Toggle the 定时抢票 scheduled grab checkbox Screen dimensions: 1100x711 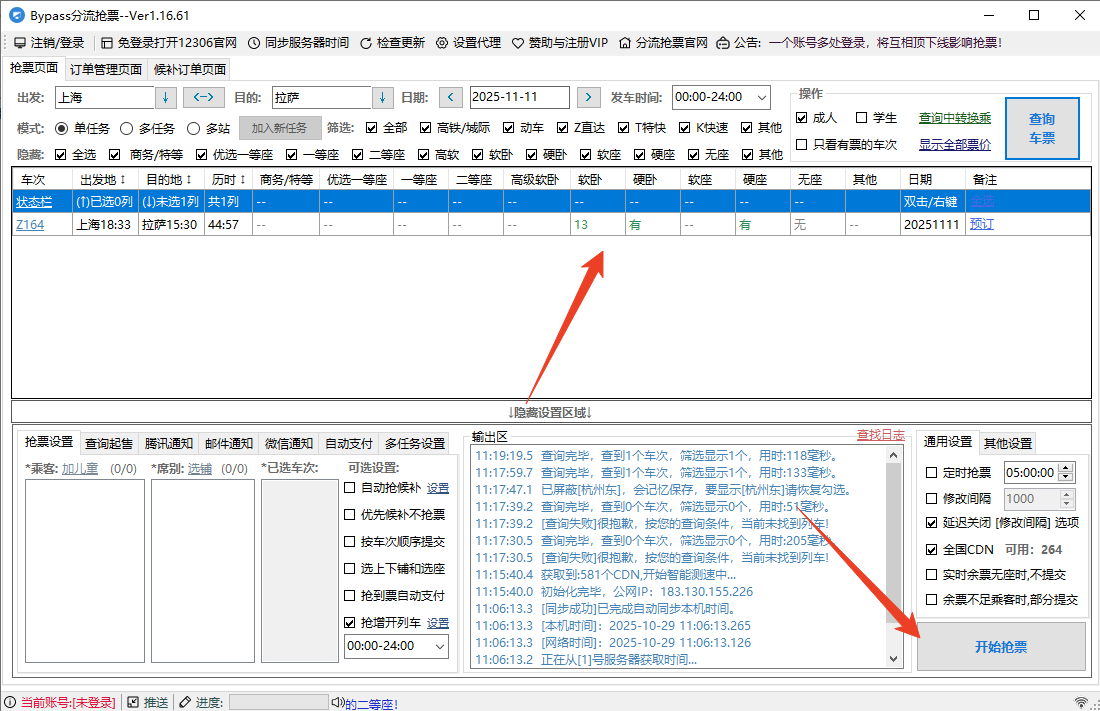(932, 473)
